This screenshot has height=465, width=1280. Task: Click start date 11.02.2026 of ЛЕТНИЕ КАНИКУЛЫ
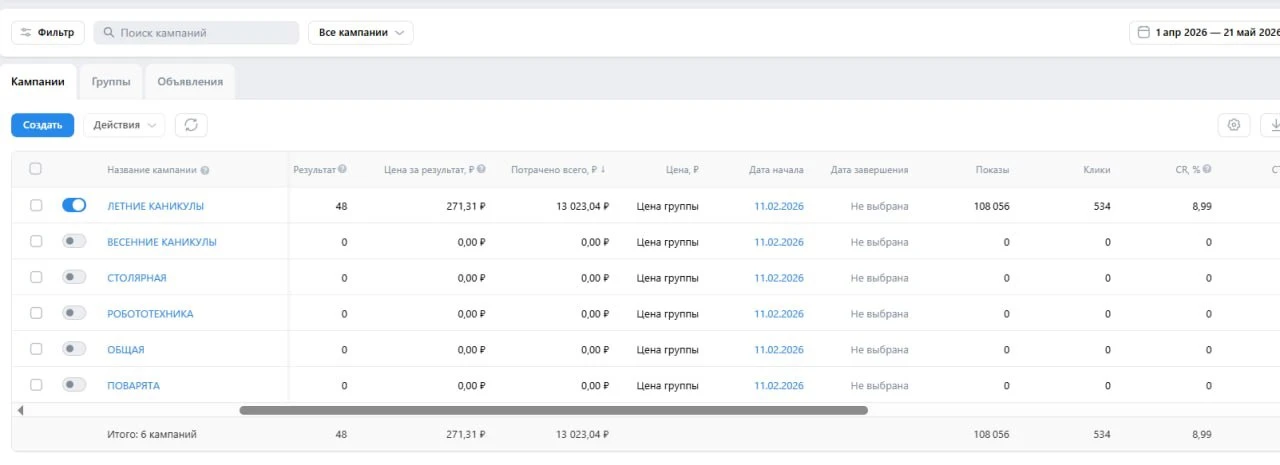pos(779,206)
